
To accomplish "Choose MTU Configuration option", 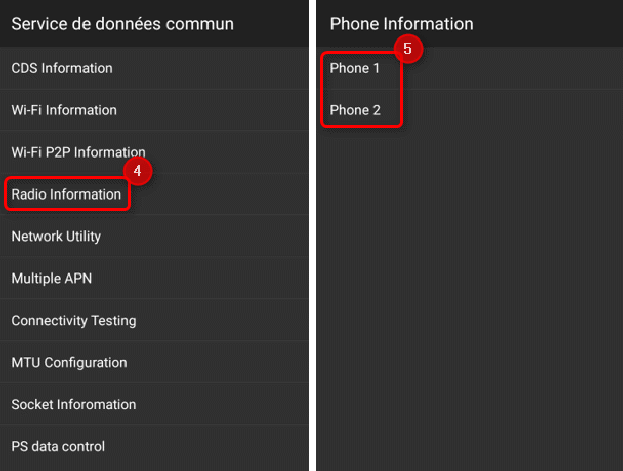I will (x=154, y=362).
